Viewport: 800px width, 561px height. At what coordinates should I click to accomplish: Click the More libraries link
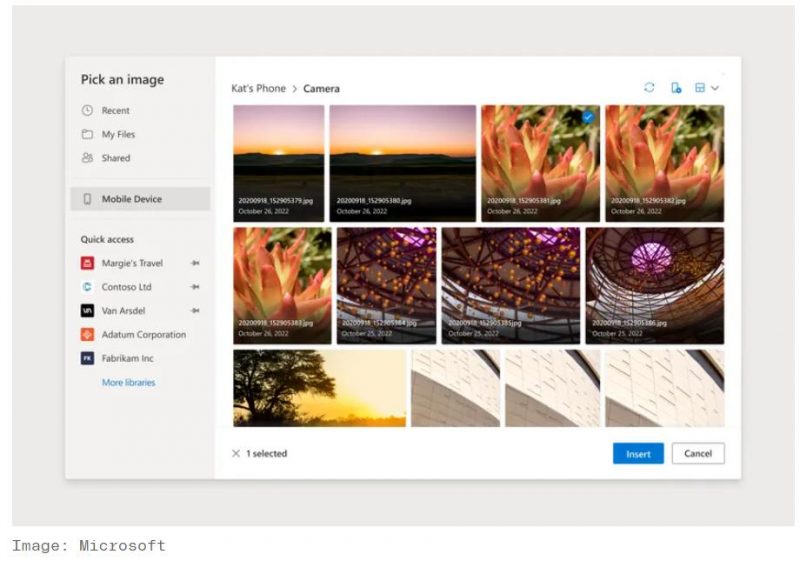point(128,382)
